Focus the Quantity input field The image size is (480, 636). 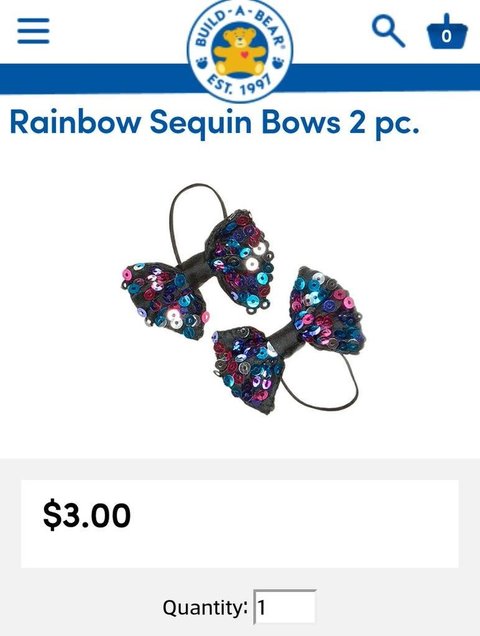tap(285, 607)
